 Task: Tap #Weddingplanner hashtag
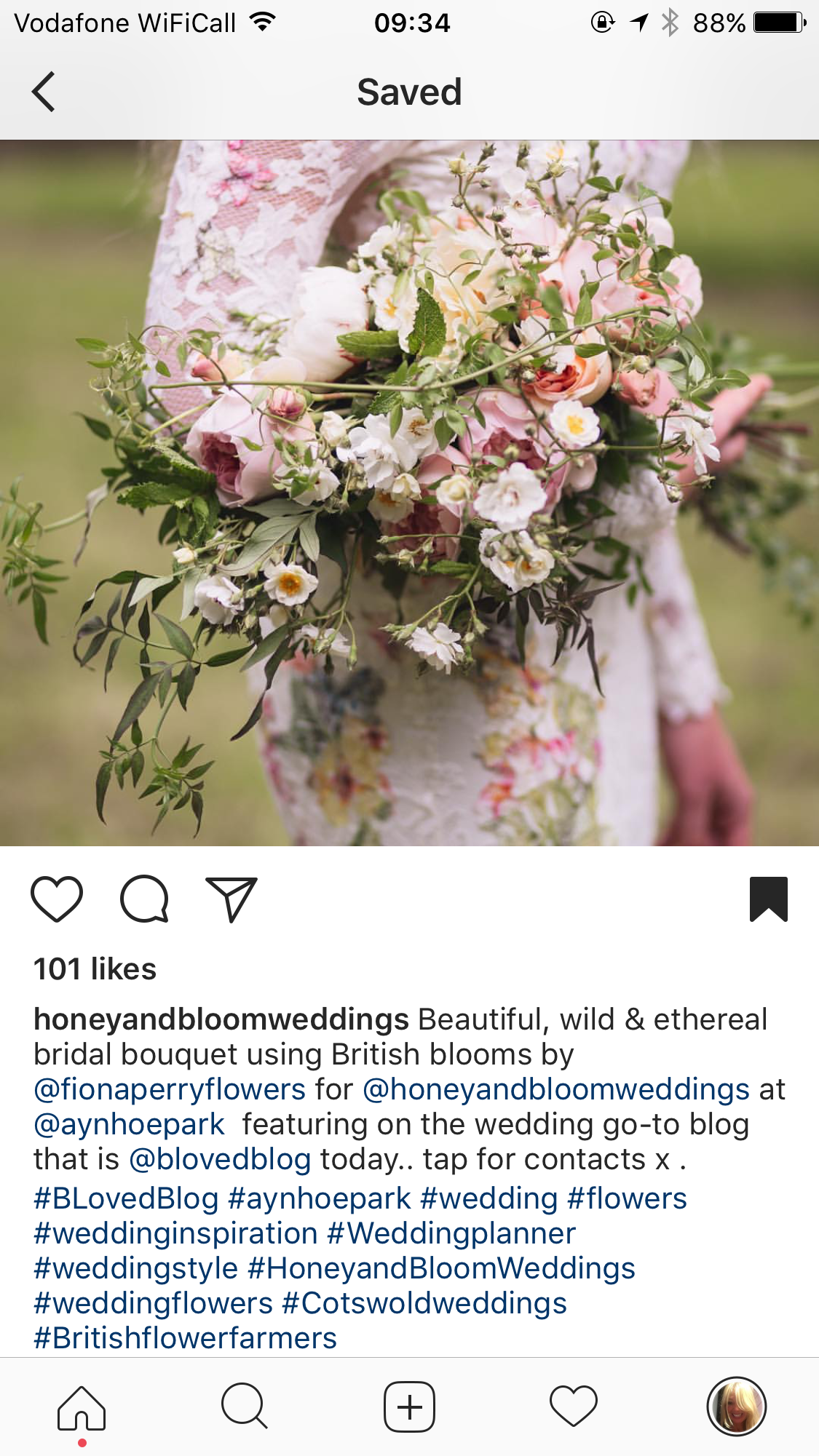pyautogui.click(x=451, y=1233)
